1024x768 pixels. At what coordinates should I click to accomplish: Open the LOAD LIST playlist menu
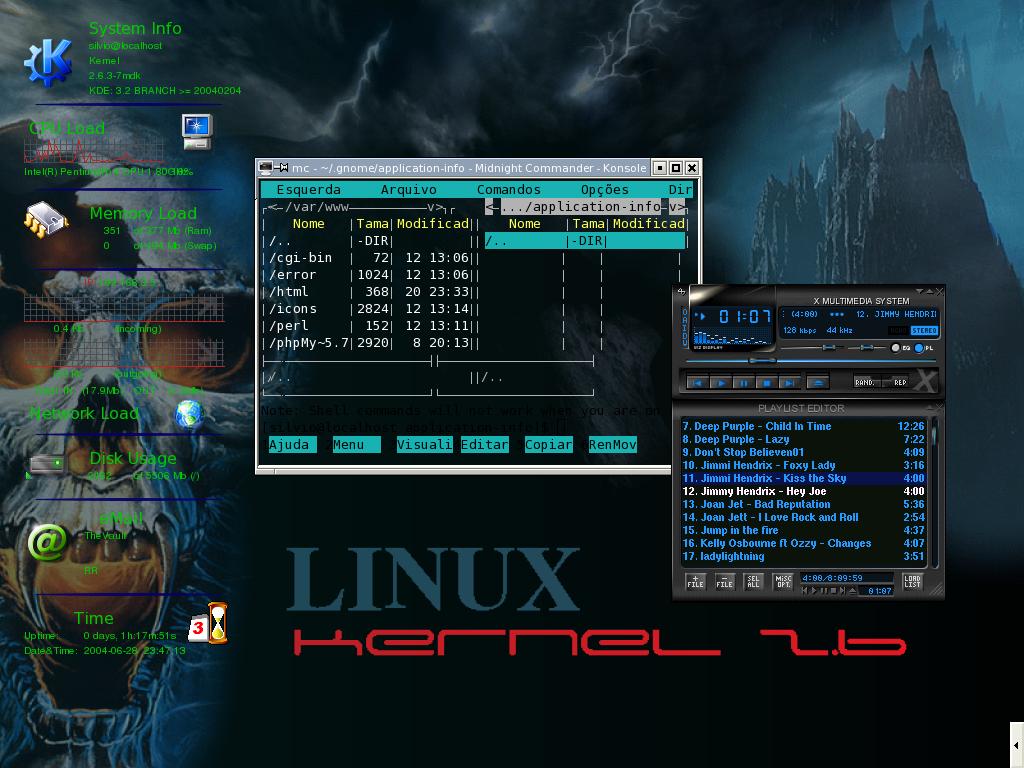pos(912,581)
